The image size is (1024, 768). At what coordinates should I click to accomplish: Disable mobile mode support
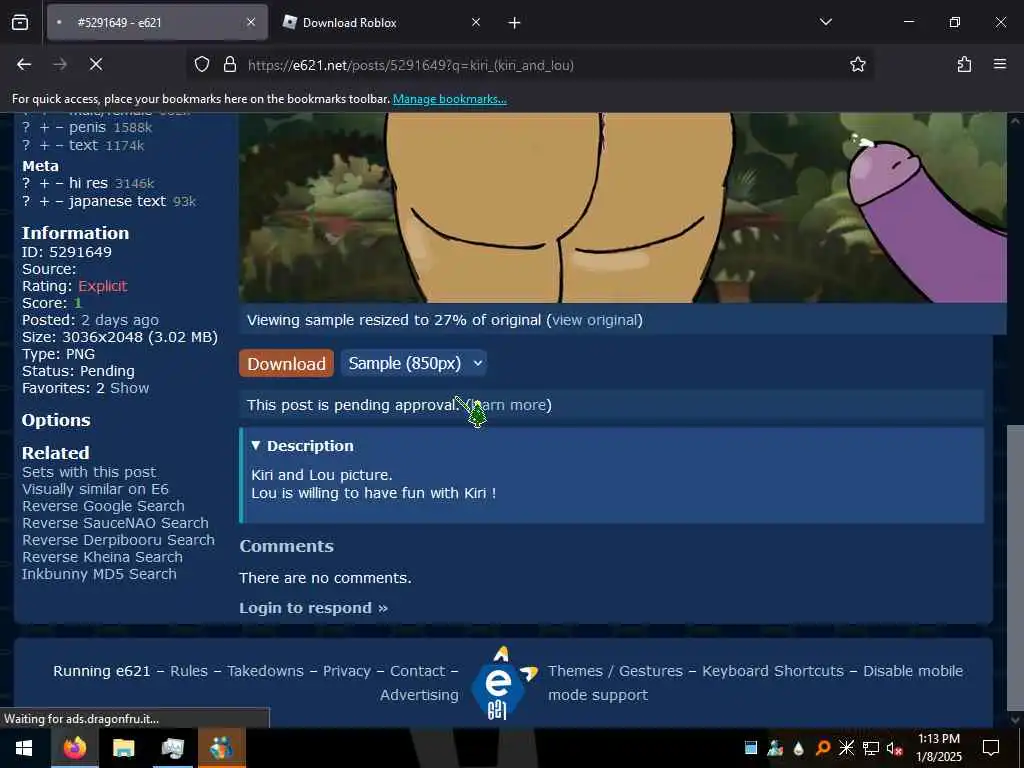click(755, 683)
